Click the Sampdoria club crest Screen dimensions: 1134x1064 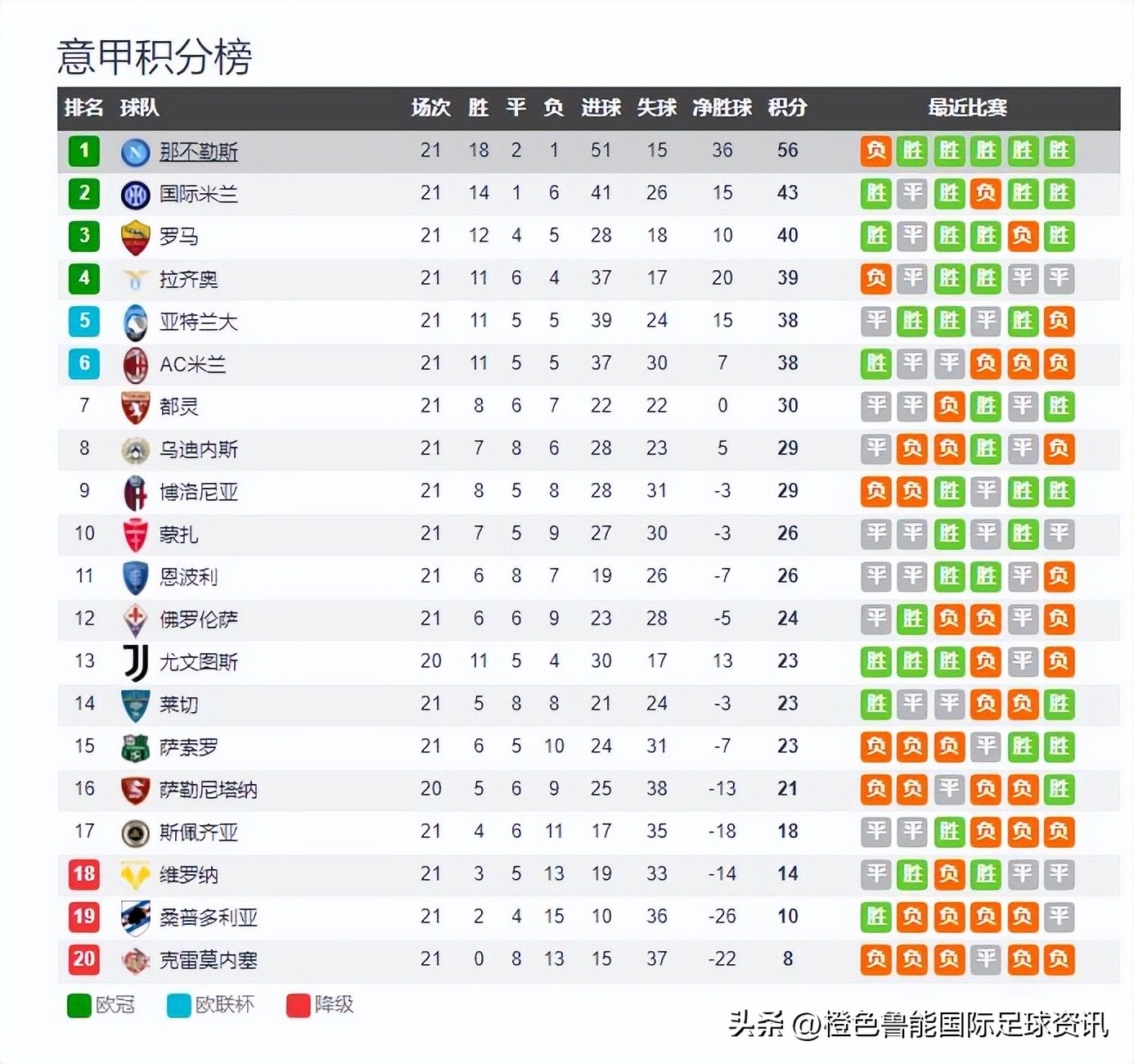[135, 917]
